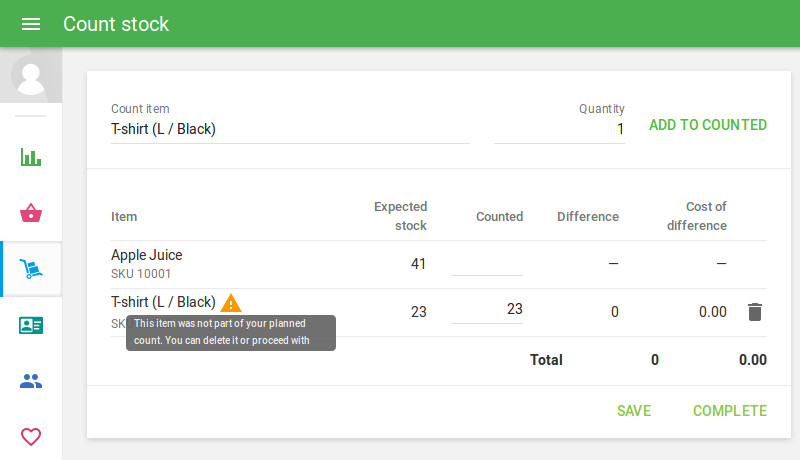Open the Employees ID card icon

point(31,325)
